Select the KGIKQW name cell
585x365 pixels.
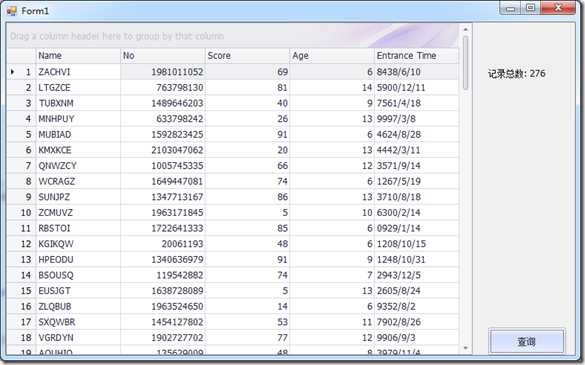coord(78,244)
